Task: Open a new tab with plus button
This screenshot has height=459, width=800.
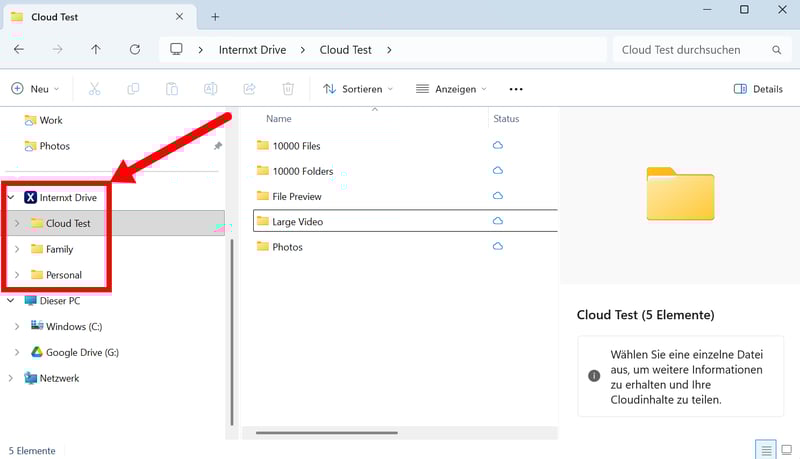Action: (215, 16)
